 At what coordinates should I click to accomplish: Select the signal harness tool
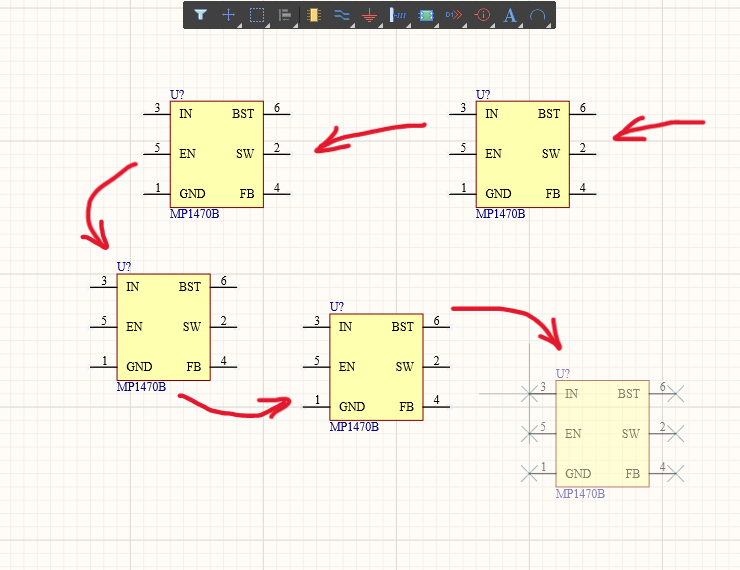tap(397, 15)
